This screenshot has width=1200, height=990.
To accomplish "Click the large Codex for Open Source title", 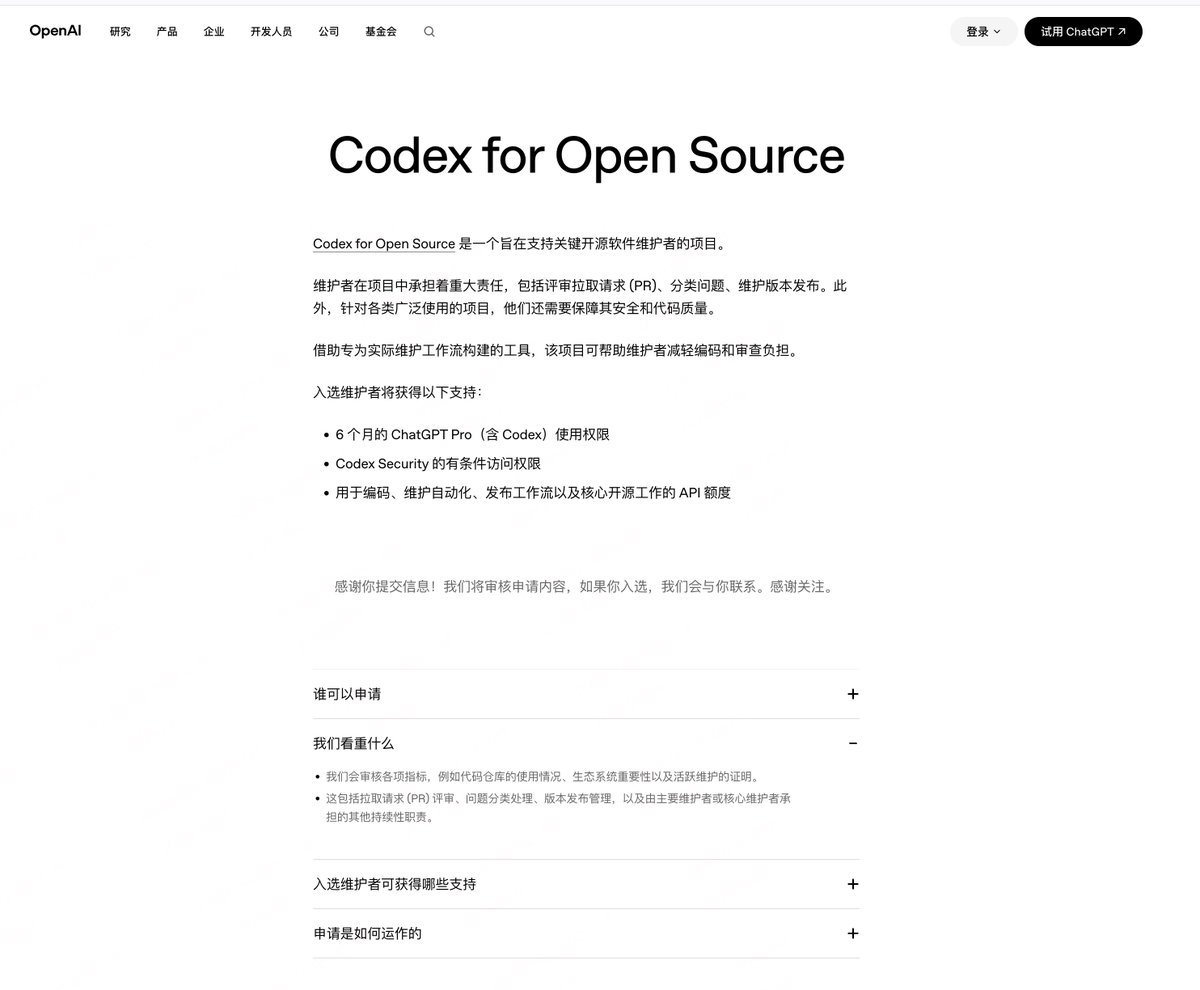I will 586,155.
